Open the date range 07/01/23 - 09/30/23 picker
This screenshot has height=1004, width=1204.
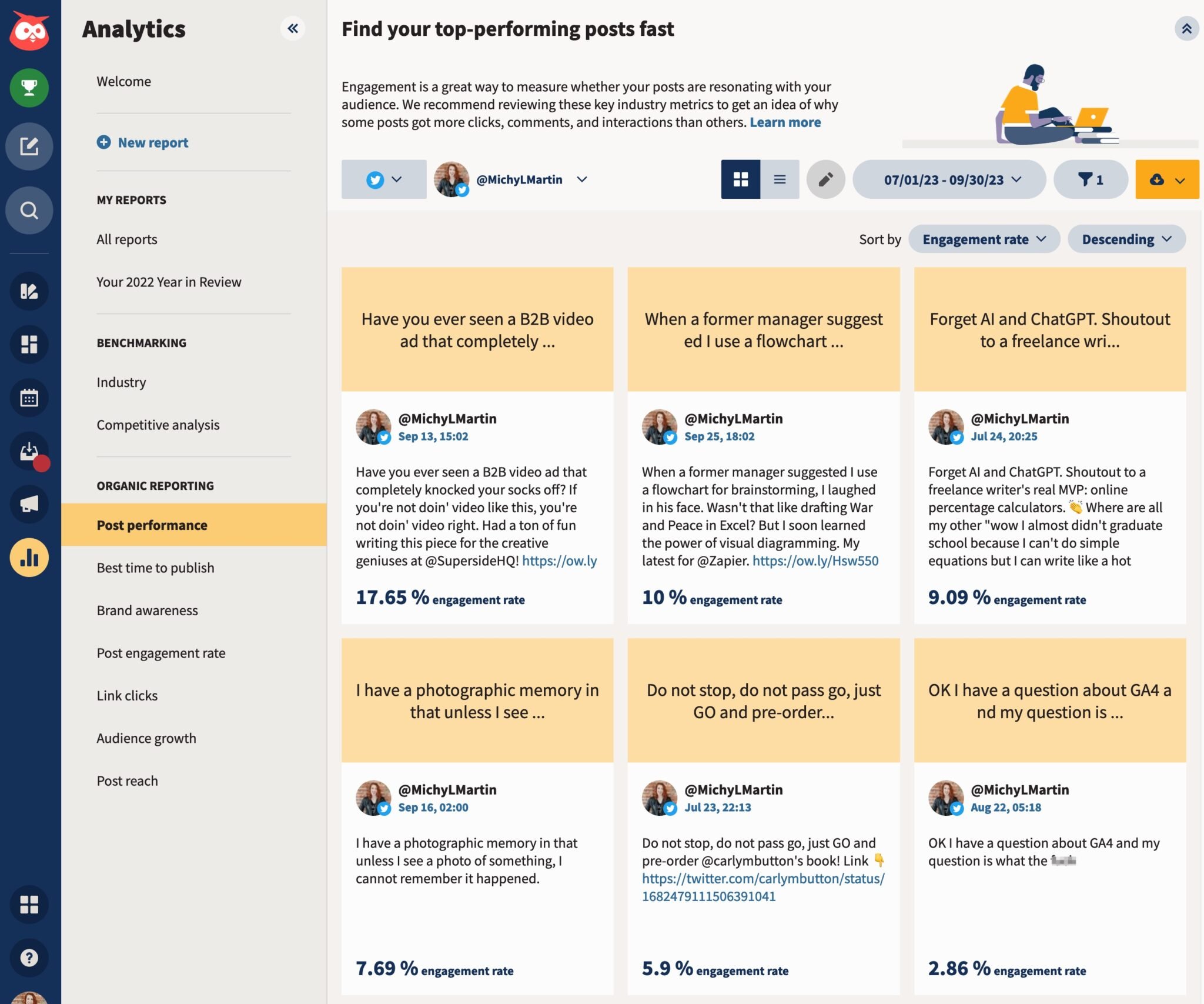click(949, 179)
